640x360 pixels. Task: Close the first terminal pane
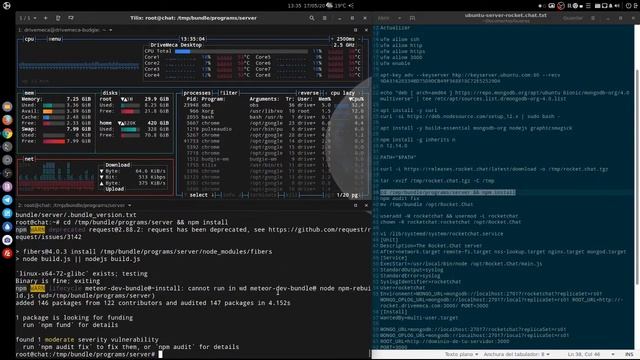366,30
